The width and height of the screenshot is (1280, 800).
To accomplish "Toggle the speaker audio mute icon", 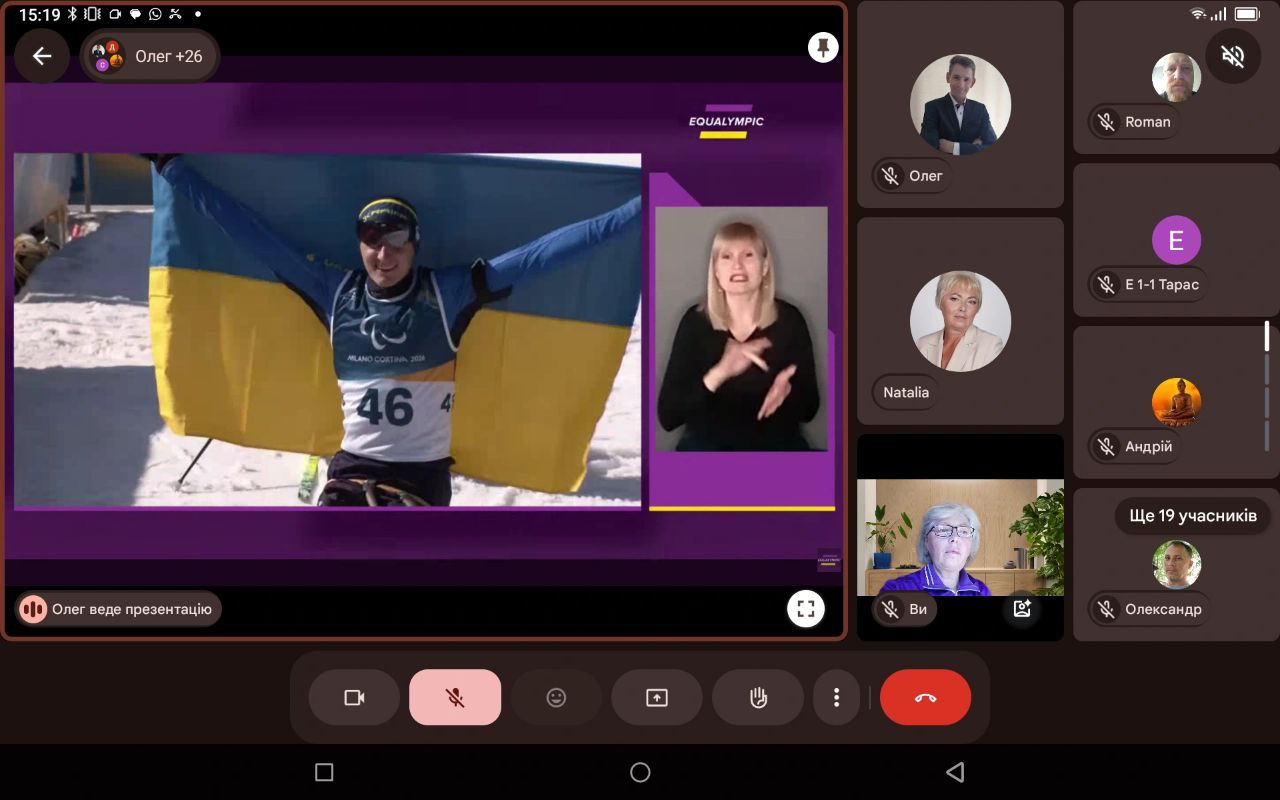I will click(1233, 56).
